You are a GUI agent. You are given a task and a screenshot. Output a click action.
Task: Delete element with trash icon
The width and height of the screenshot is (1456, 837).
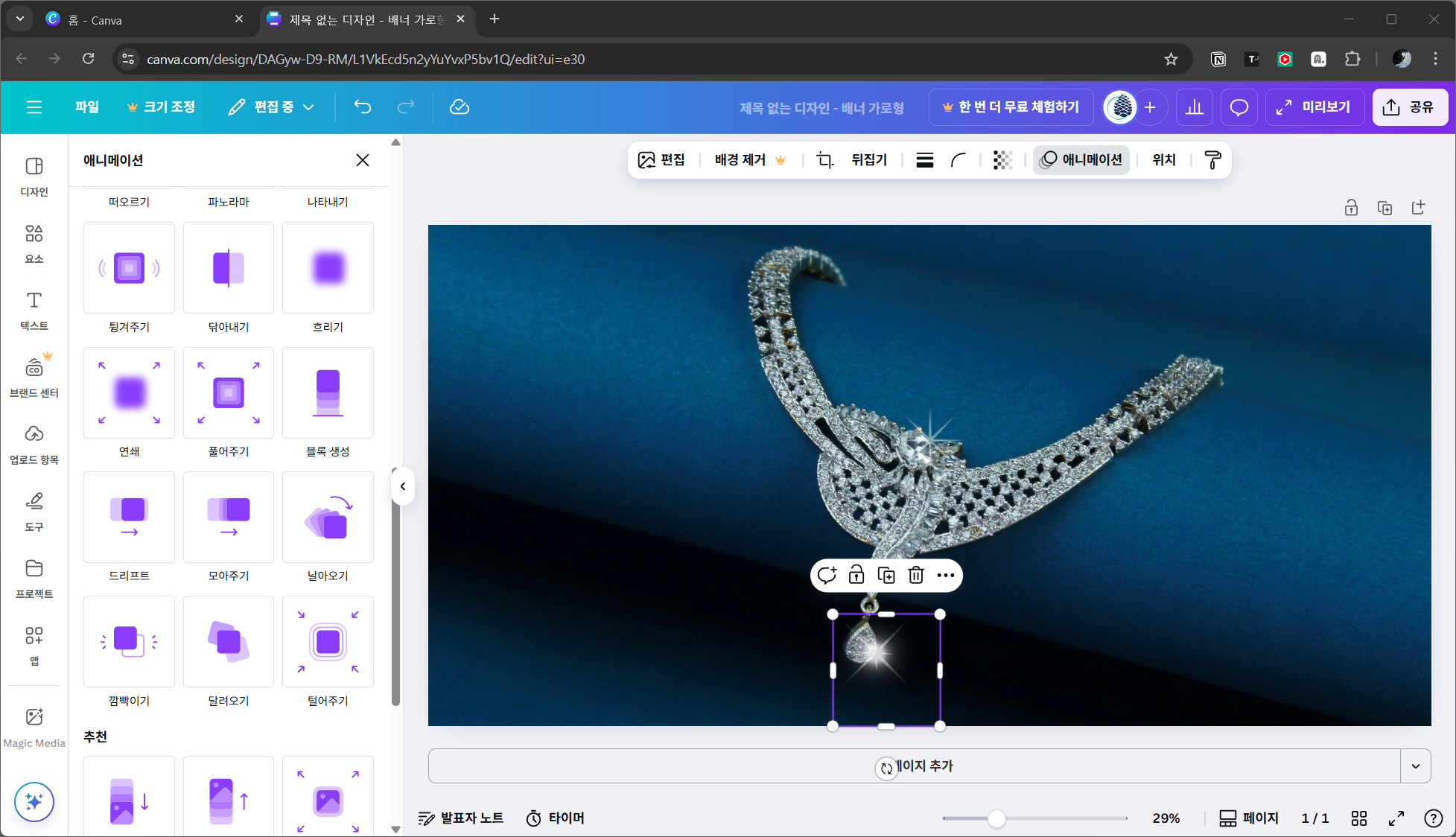pos(916,575)
